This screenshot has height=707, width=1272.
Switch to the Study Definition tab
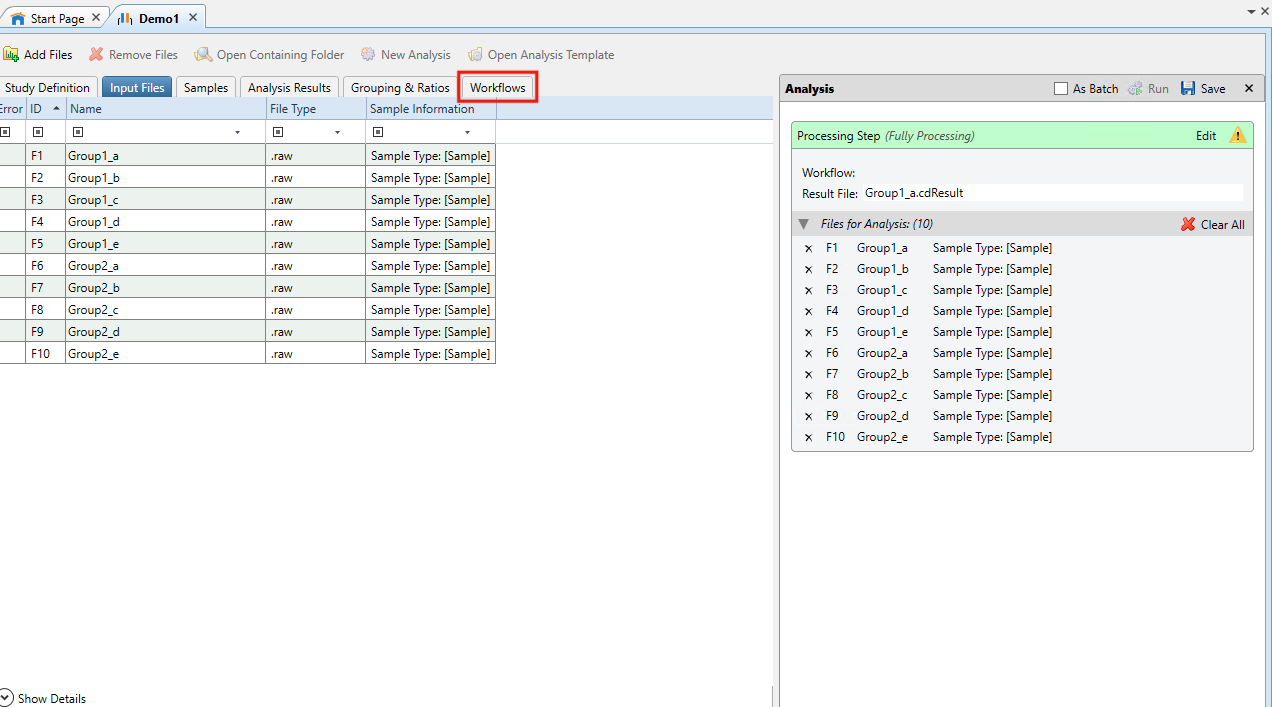click(x=47, y=88)
